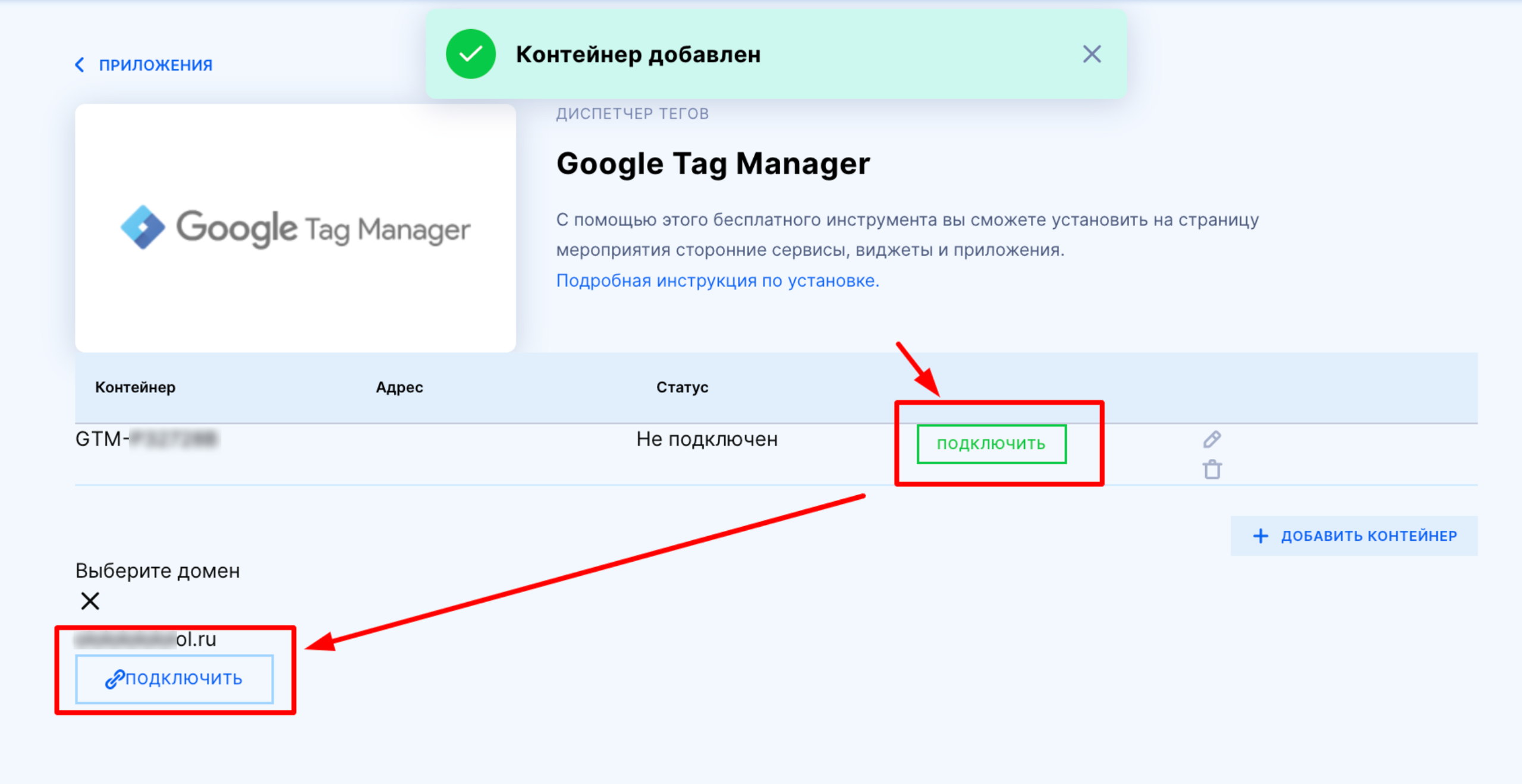The width and height of the screenshot is (1522, 784).
Task: Open the ДИСПЕТЧЕР ТЕГОВ section label
Action: tap(632, 113)
